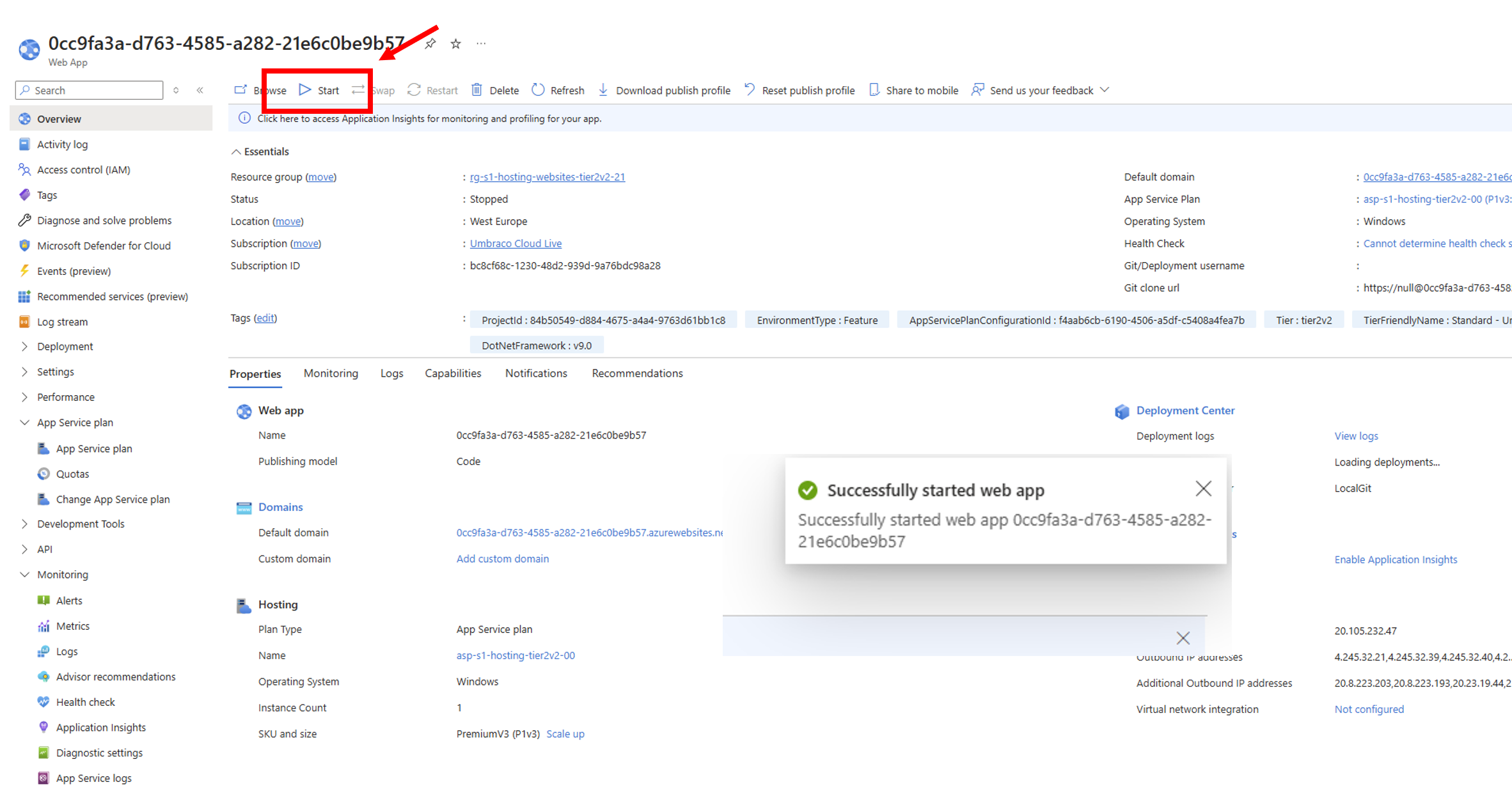Click the Scale up link
This screenshot has width=1512, height=789.
pyautogui.click(x=565, y=734)
